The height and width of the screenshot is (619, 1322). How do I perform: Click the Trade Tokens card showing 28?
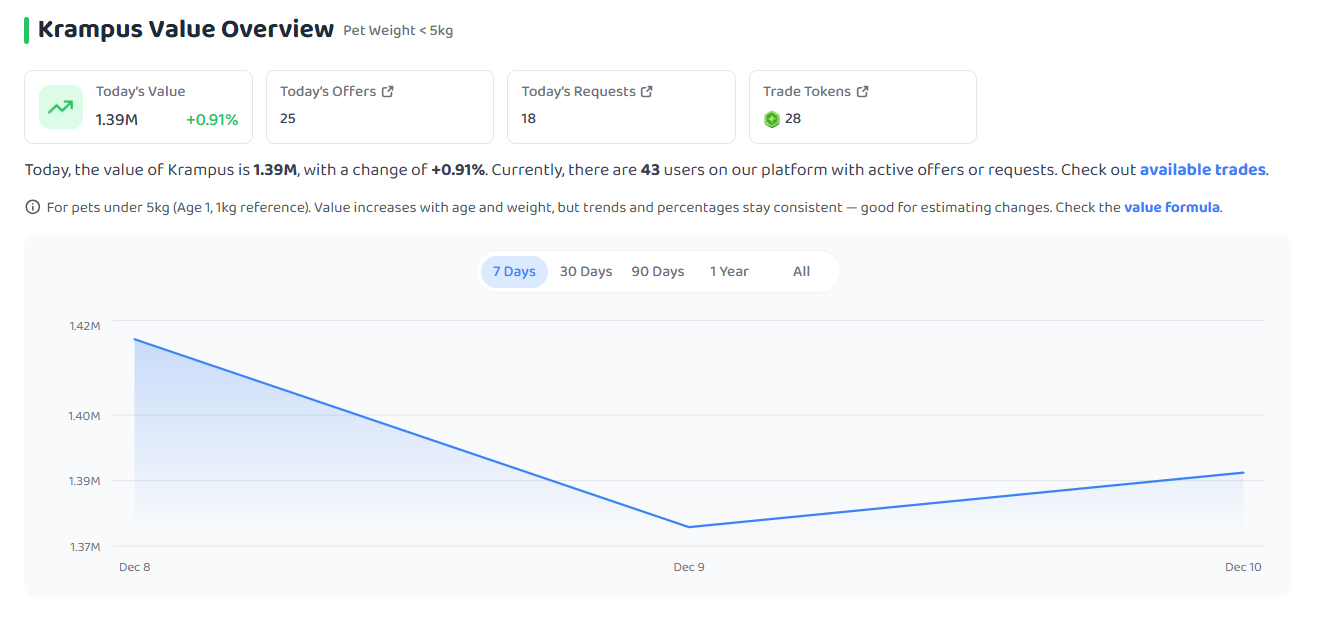(863, 107)
